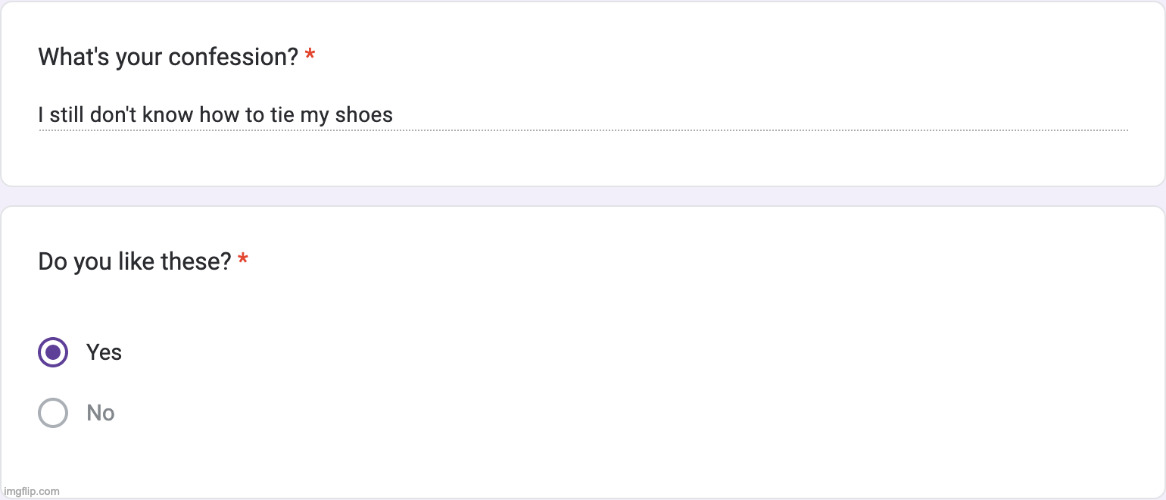Click the red asterisk after "Do you like these?"
The image size is (1166, 500).
[243, 262]
